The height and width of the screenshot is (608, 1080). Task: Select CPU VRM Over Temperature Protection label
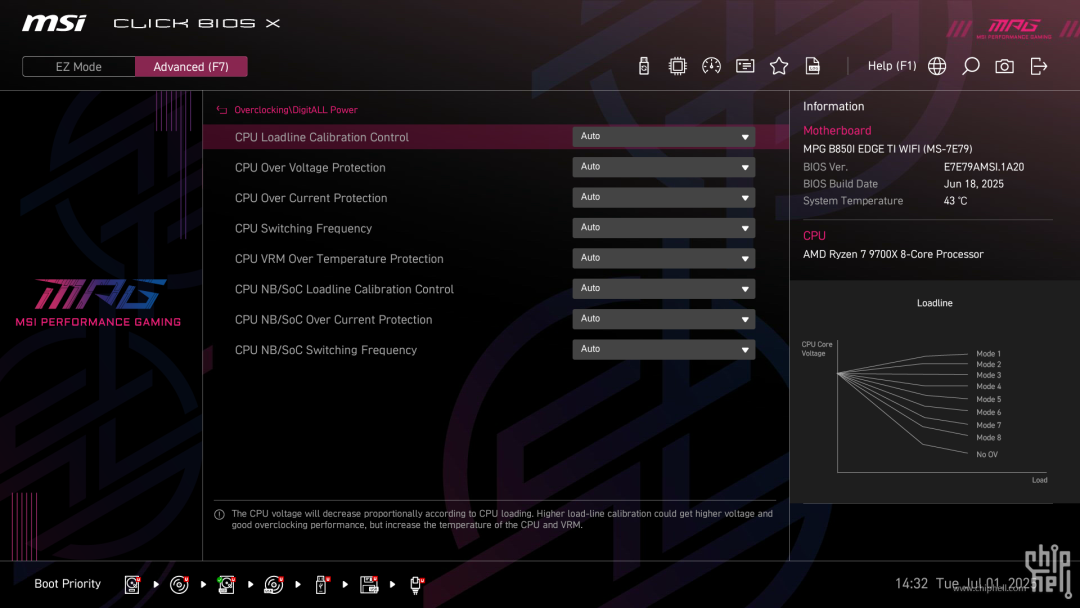coord(339,259)
